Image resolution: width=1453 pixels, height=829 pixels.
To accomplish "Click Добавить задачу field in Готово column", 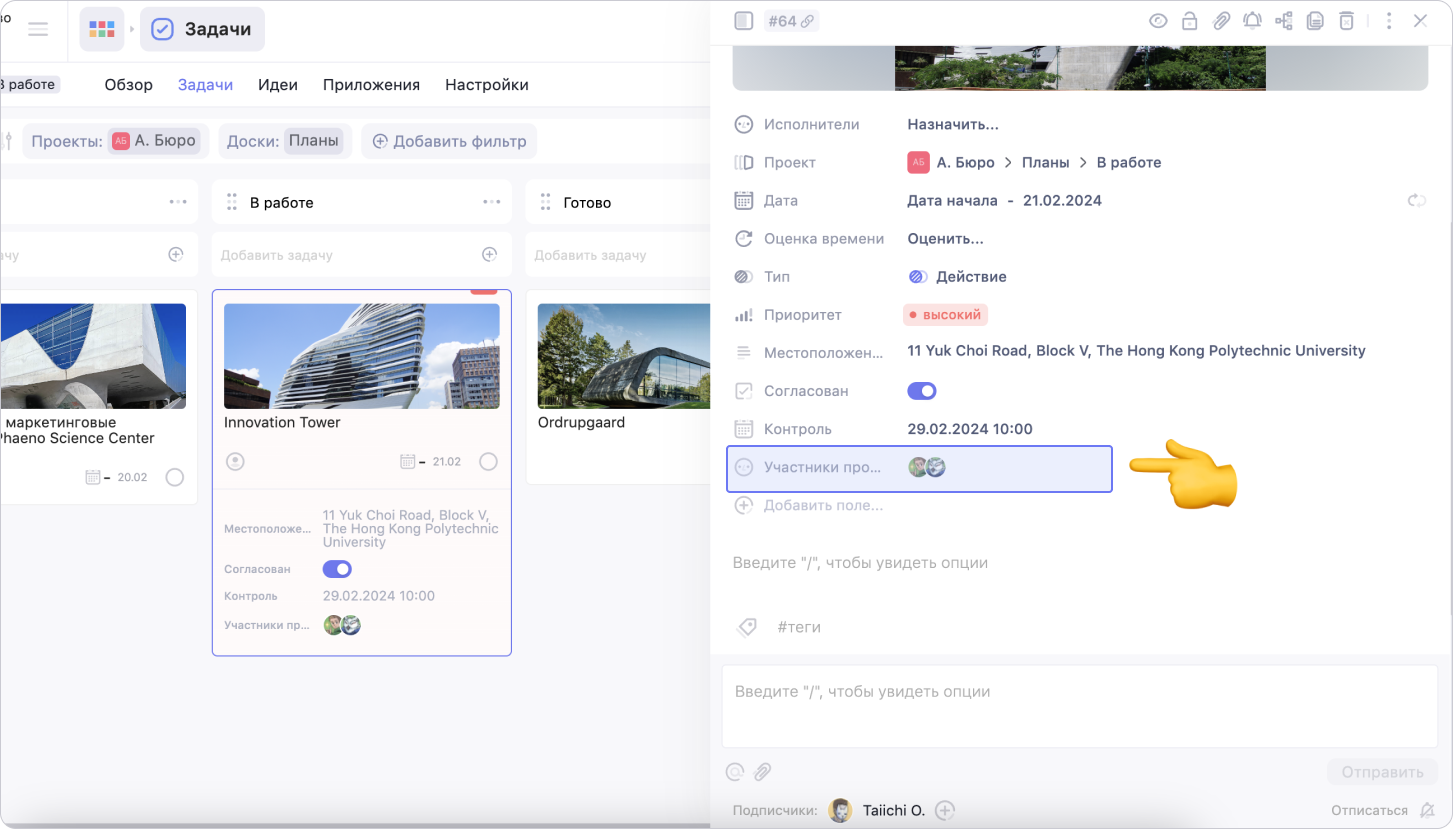I will (618, 255).
